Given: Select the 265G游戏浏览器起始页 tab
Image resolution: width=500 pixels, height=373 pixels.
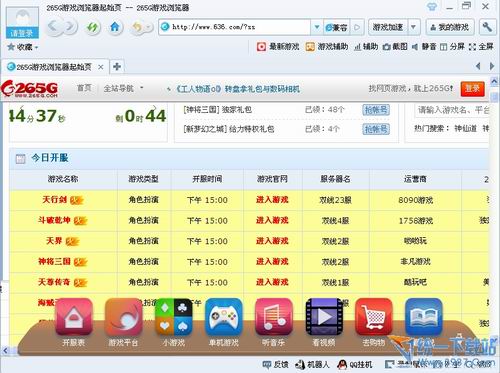Looking at the screenshot, I should pyautogui.click(x=55, y=67).
